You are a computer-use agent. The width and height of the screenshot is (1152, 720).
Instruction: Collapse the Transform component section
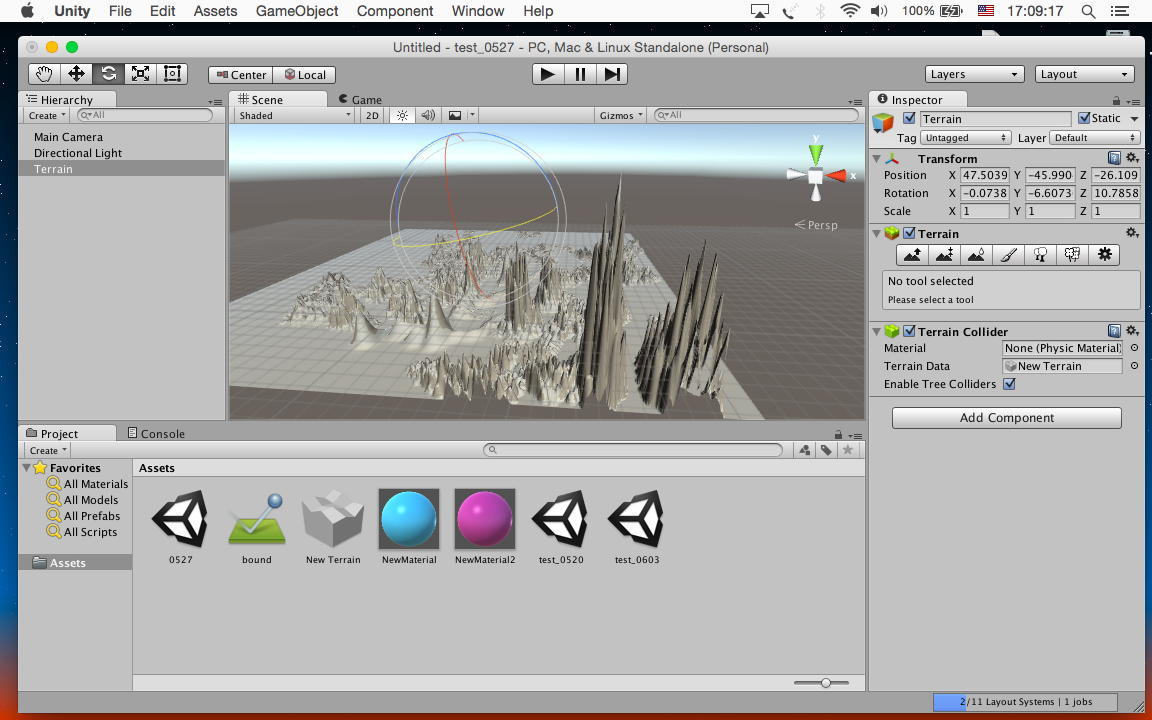tap(877, 159)
